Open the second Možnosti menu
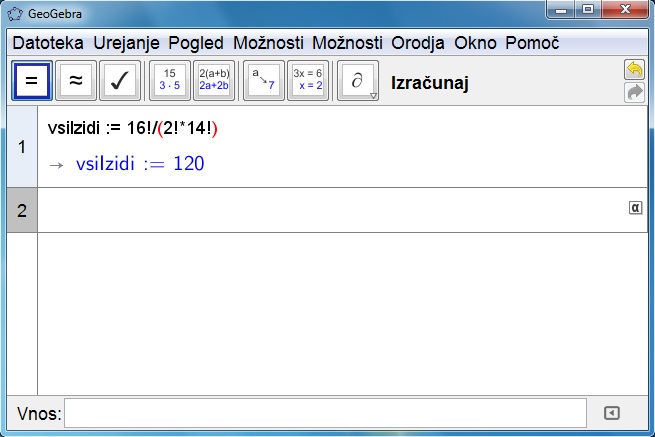 pyautogui.click(x=347, y=43)
